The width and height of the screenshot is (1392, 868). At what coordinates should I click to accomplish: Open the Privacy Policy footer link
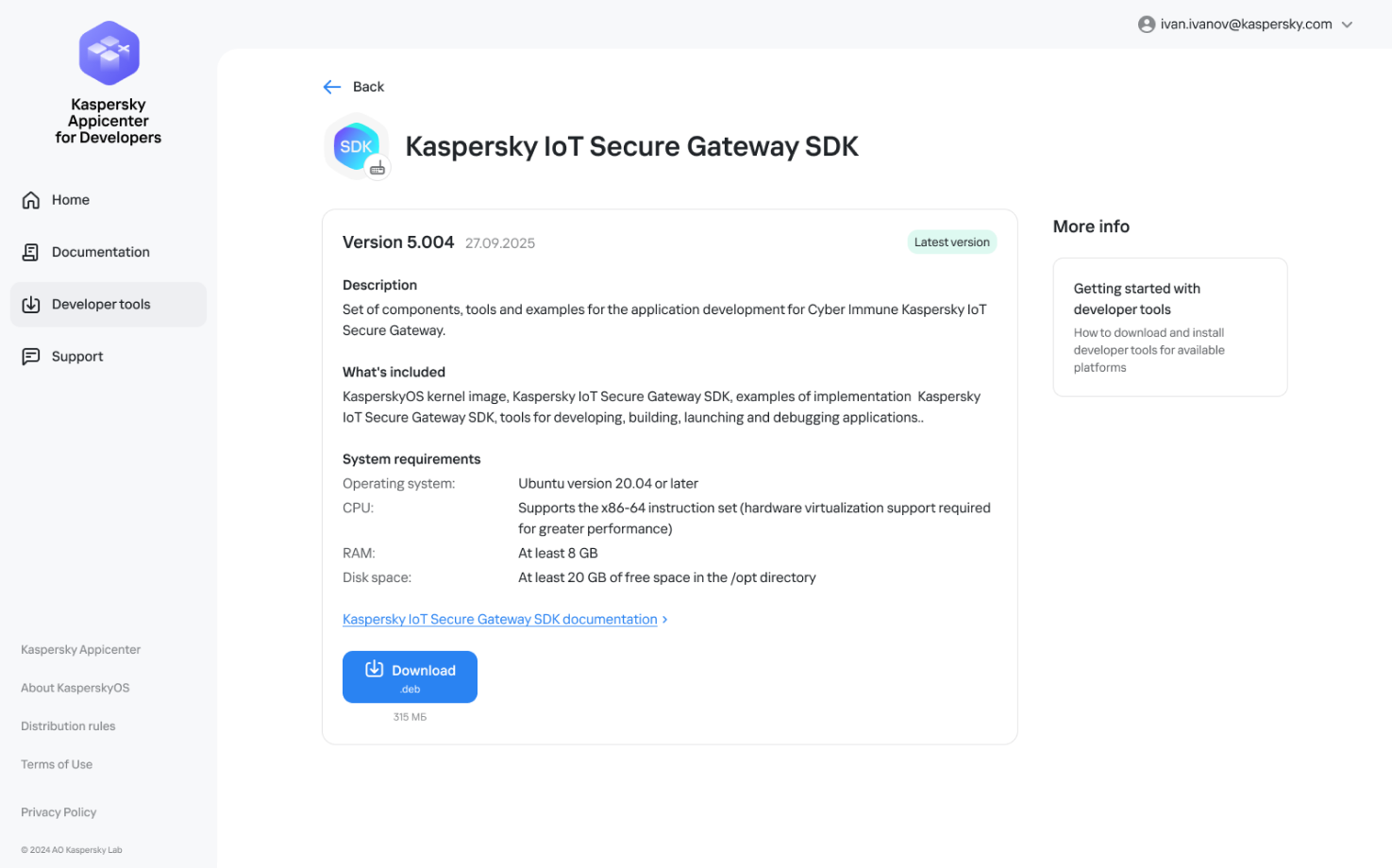(59, 812)
